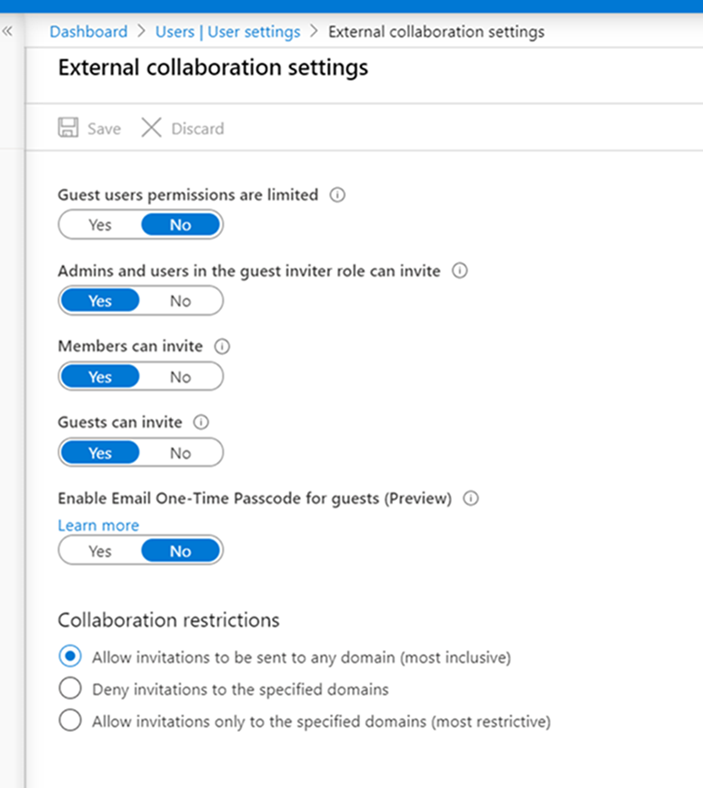This screenshot has width=703, height=788.
Task: Open Users | User settings breadcrumb
Action: (x=228, y=32)
